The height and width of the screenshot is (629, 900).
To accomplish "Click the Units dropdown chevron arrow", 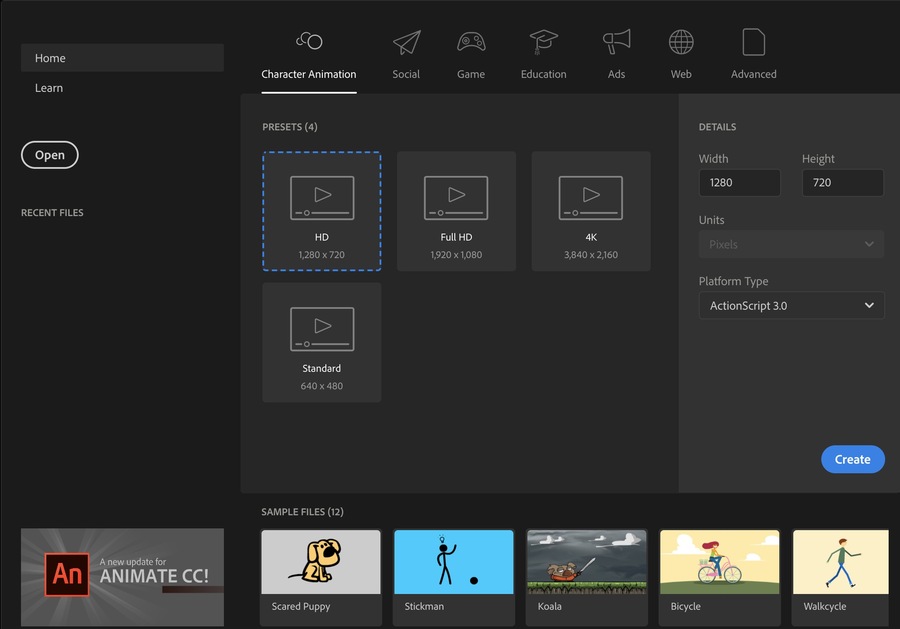I will point(869,244).
